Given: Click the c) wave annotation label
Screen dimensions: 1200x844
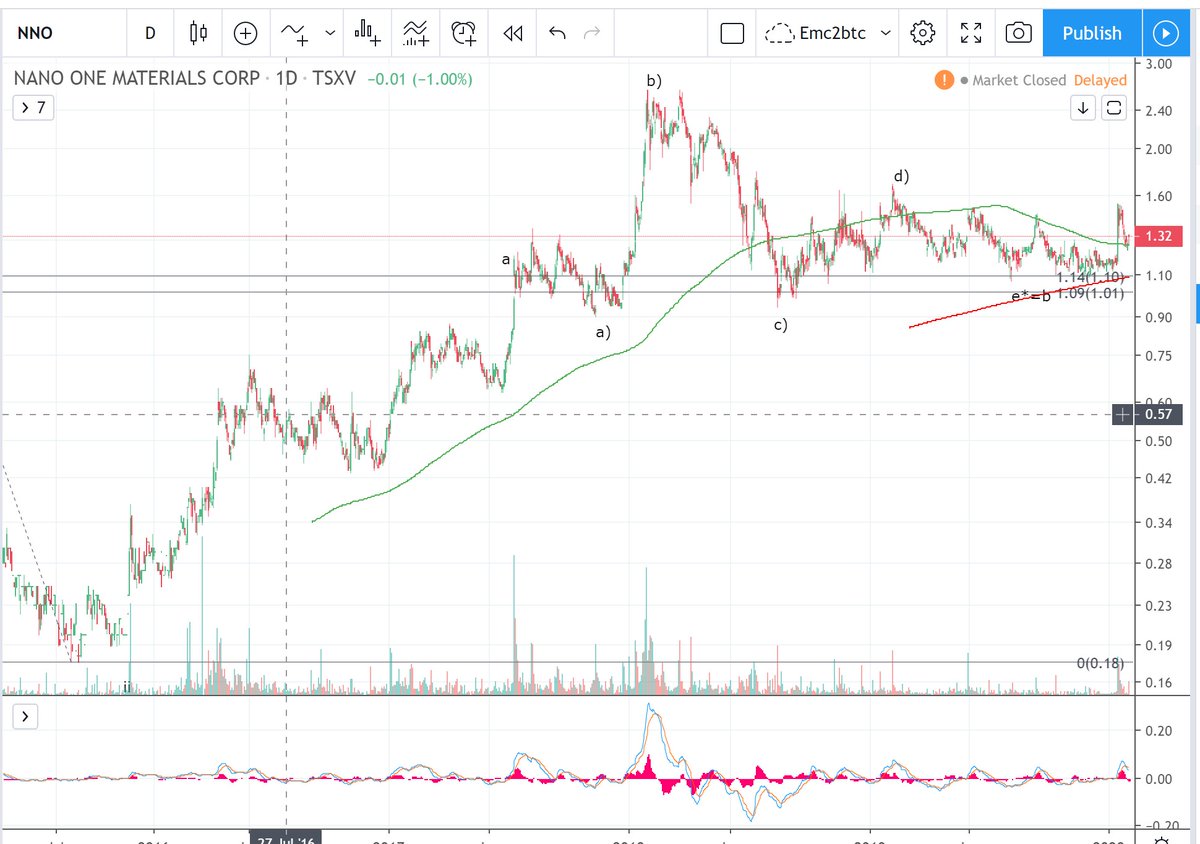Looking at the screenshot, I should click(x=779, y=324).
